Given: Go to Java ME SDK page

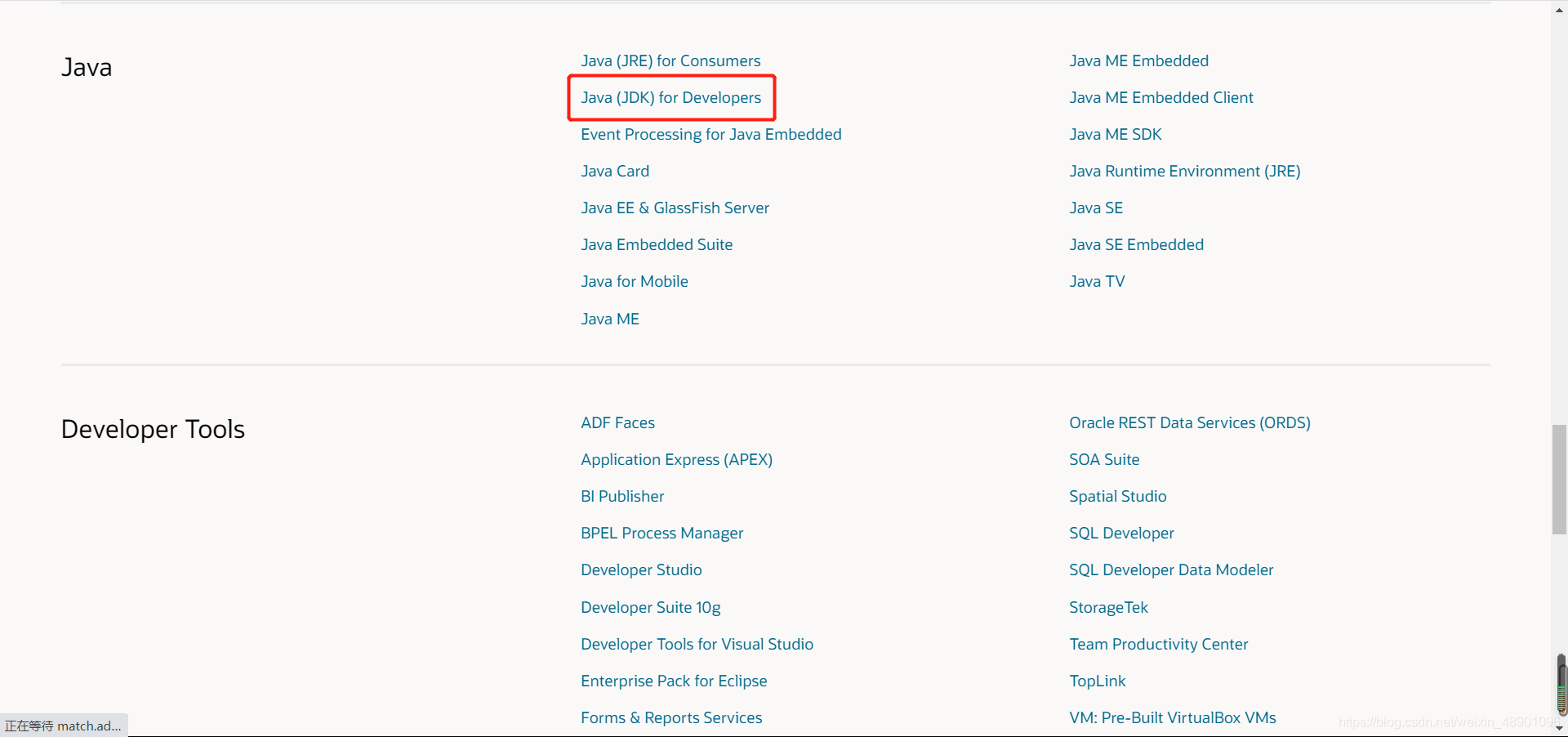Looking at the screenshot, I should [x=1116, y=135].
